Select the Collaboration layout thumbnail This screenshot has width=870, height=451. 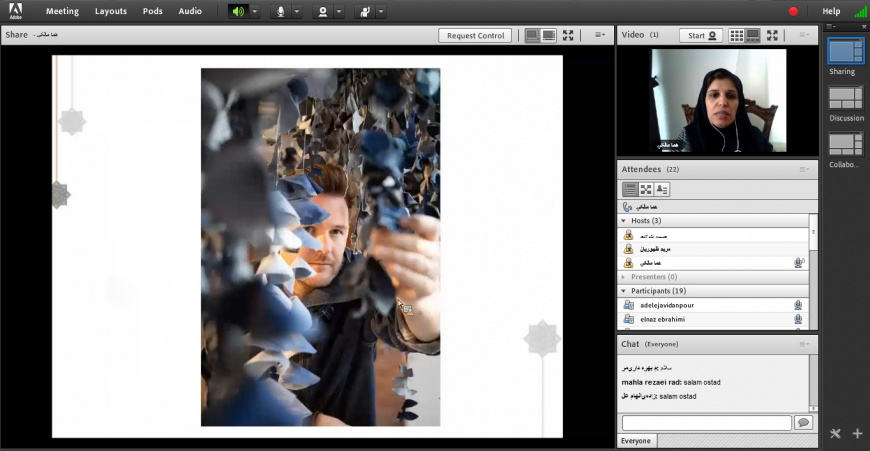(x=846, y=144)
